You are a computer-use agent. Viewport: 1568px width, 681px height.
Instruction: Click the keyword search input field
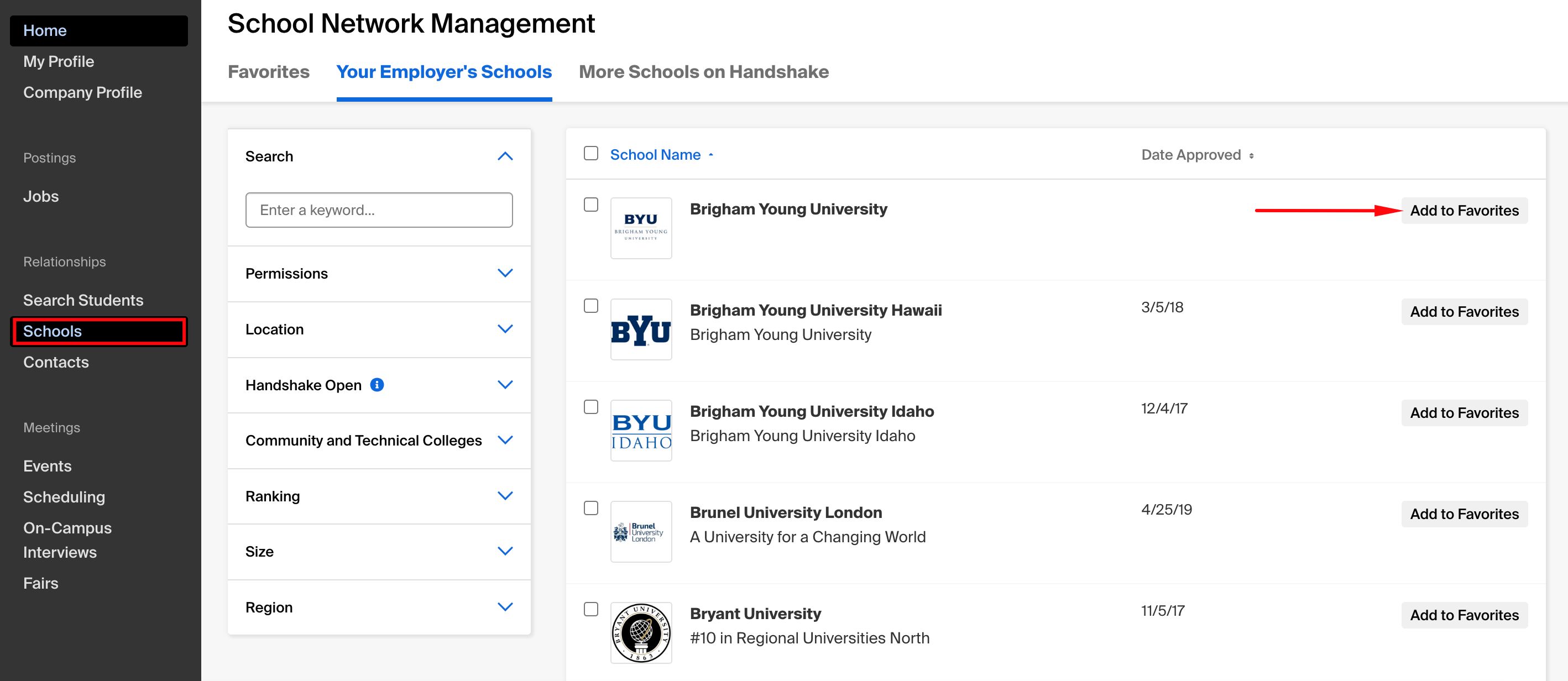379,210
